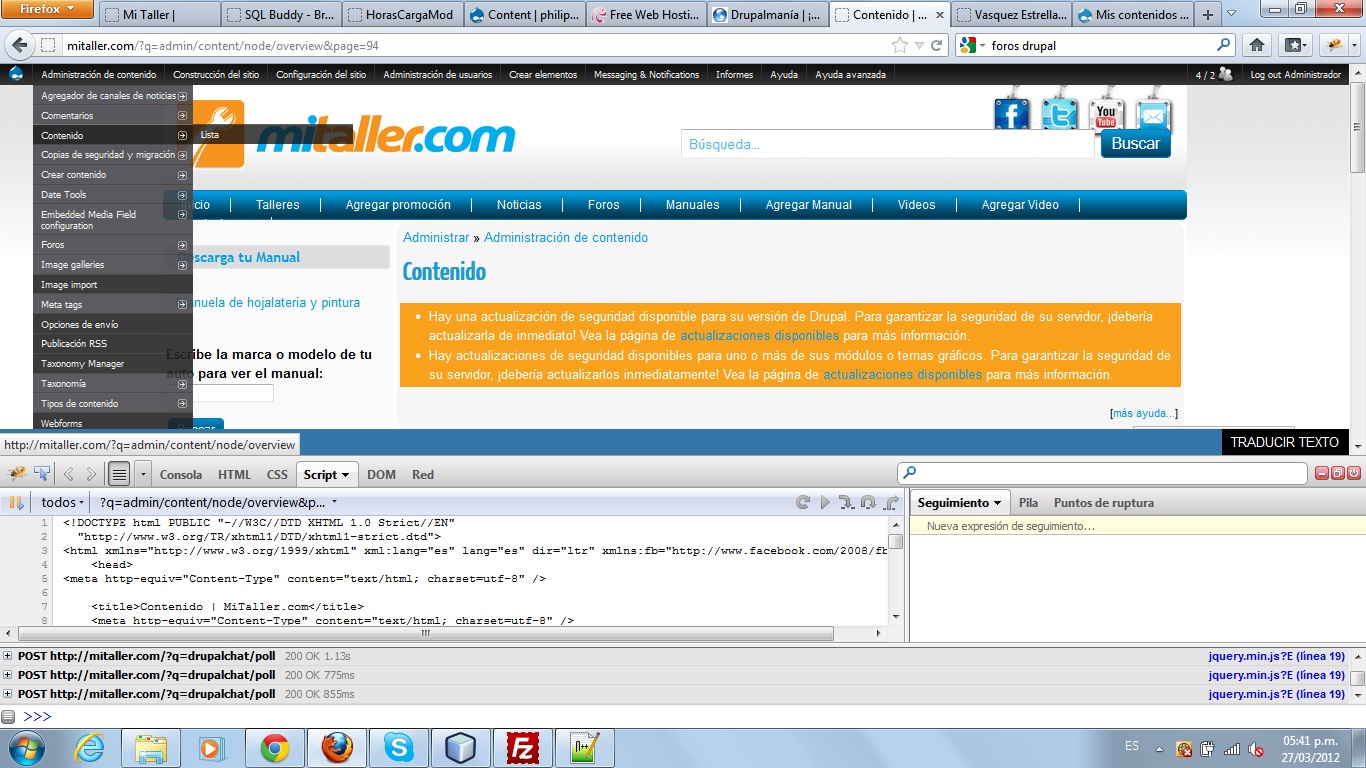Detach Firebug into a new window
The image size is (1366, 768).
coord(1338,473)
